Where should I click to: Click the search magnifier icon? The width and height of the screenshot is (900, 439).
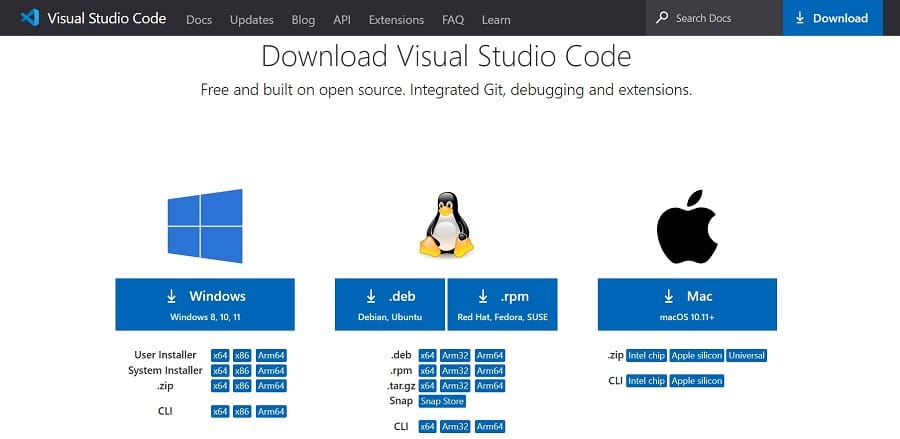click(662, 17)
